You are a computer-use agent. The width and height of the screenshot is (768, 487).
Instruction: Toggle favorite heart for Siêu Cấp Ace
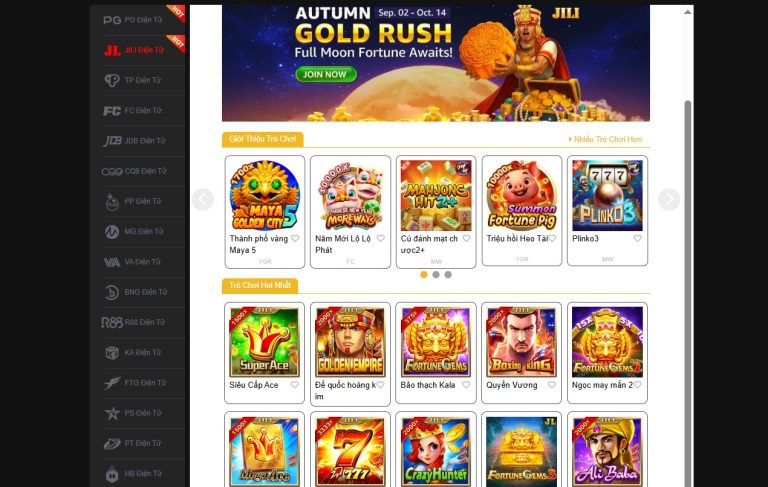click(x=295, y=385)
